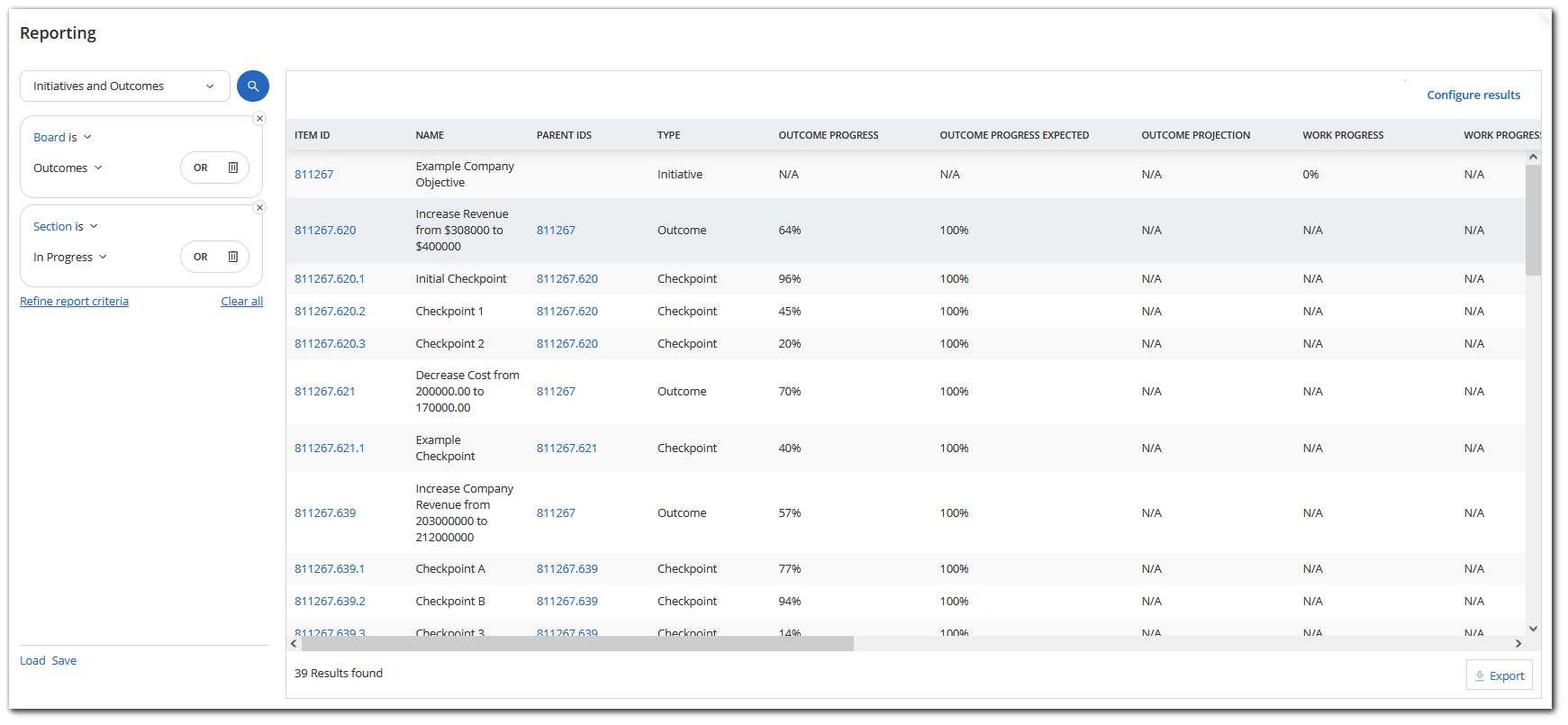Click the horizontal scrollbar thumb

coord(577,644)
